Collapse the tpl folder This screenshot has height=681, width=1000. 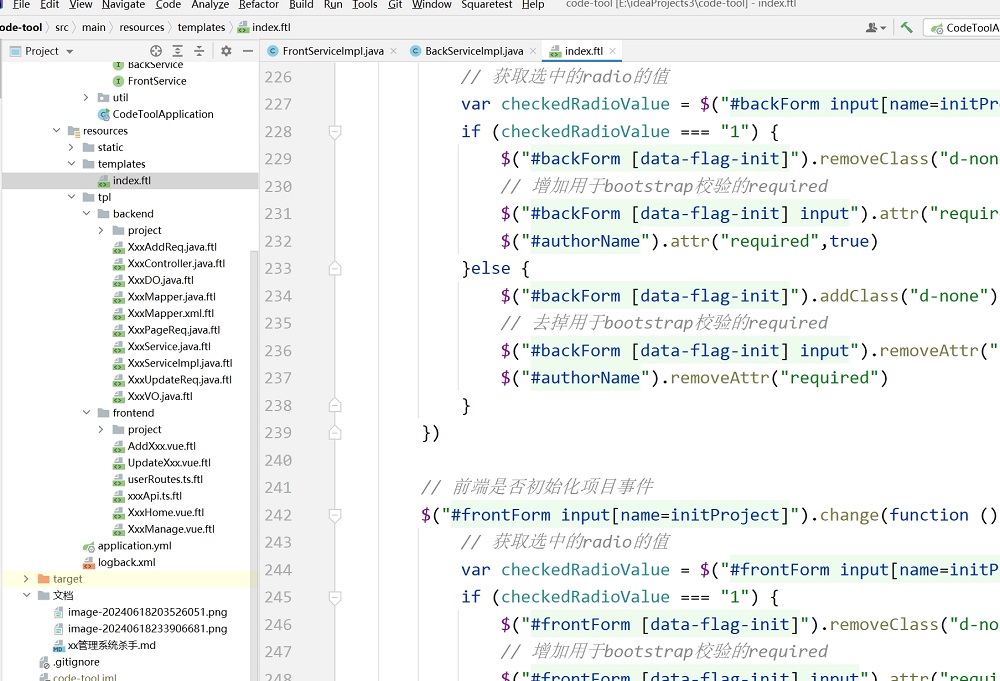pyautogui.click(x=71, y=197)
